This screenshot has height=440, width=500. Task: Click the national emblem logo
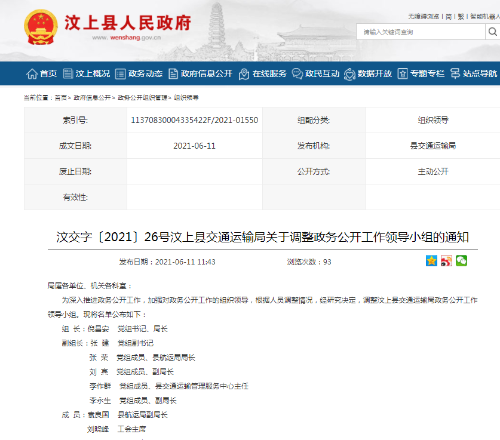41,27
